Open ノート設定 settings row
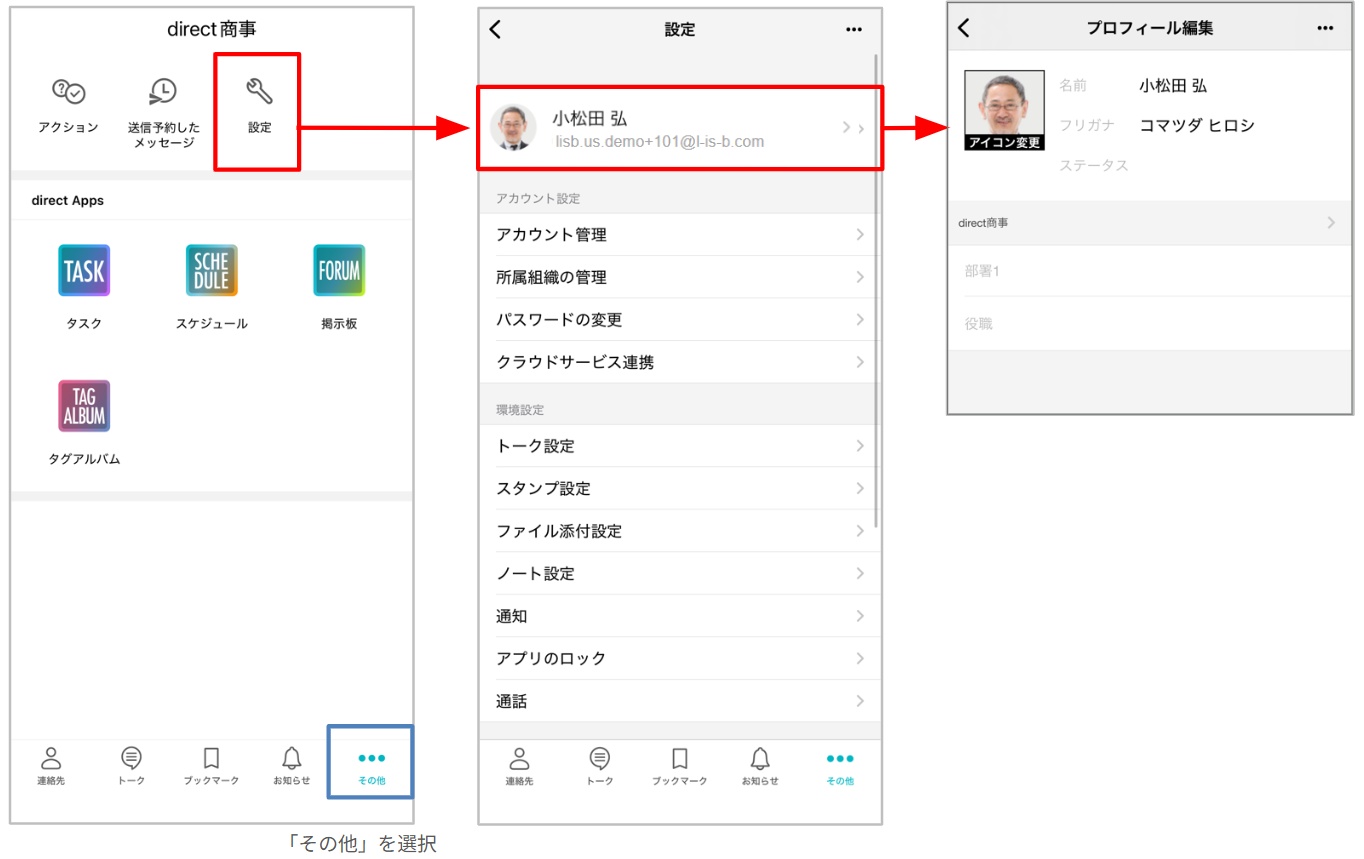This screenshot has width=1364, height=859. (x=679, y=573)
